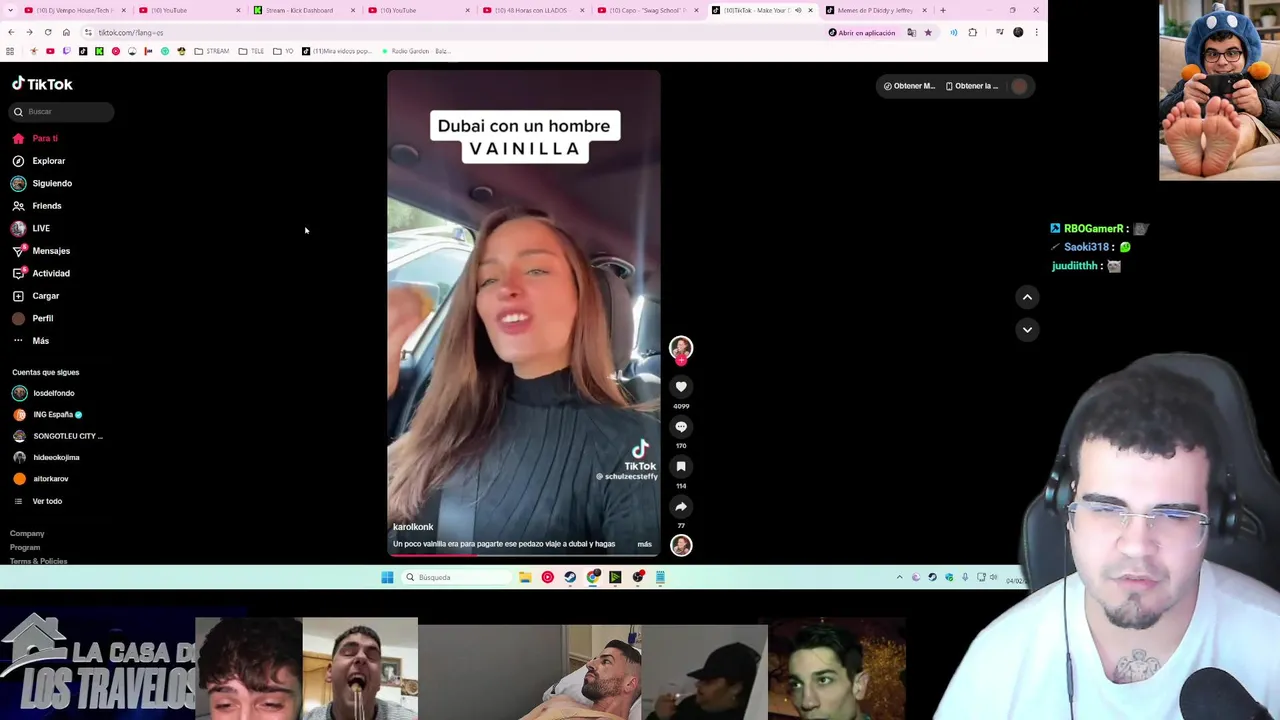Expand the Program footer section
Screen dimensions: 1280x720
pyautogui.click(x=25, y=548)
